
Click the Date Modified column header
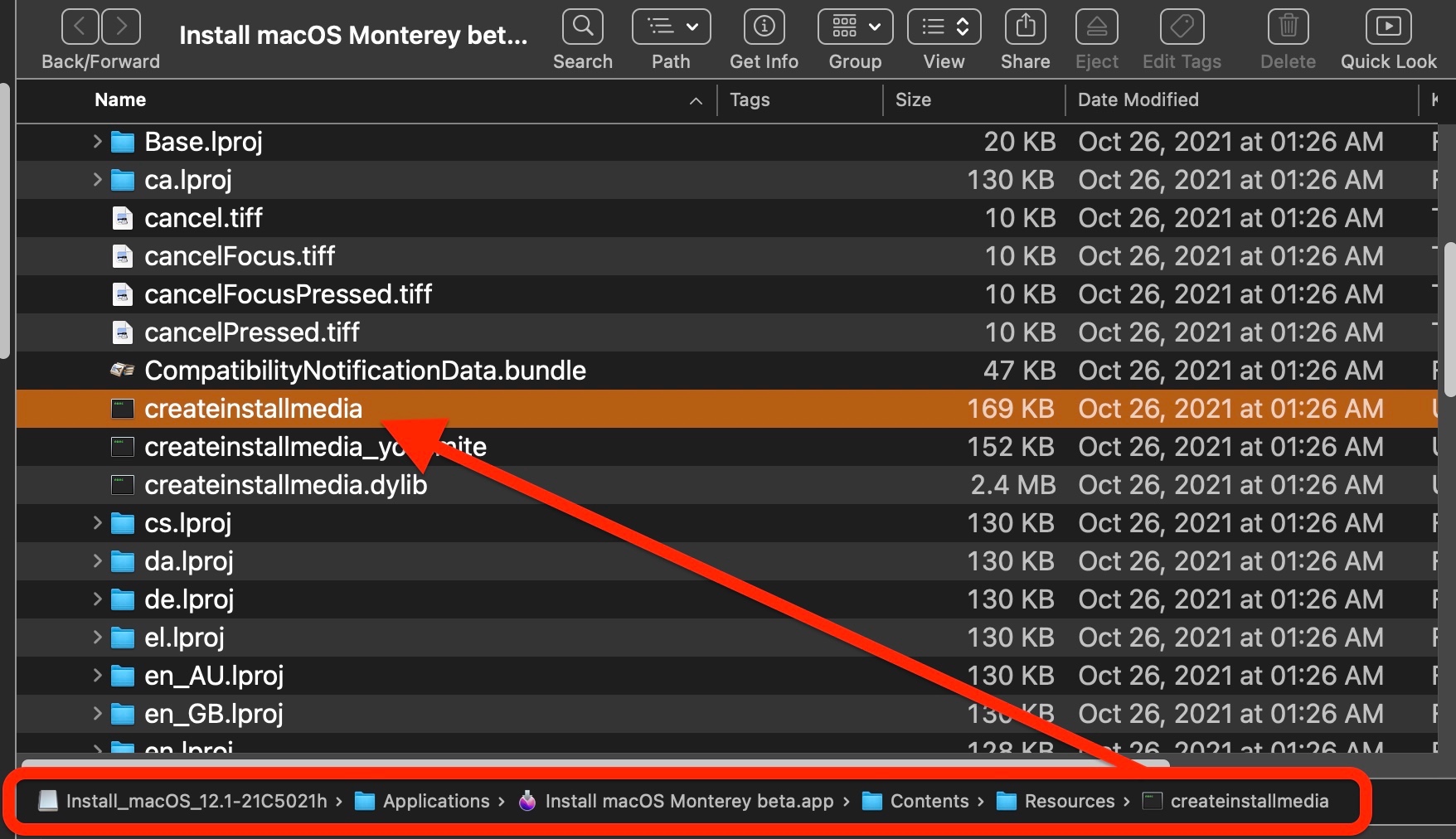click(x=1138, y=99)
